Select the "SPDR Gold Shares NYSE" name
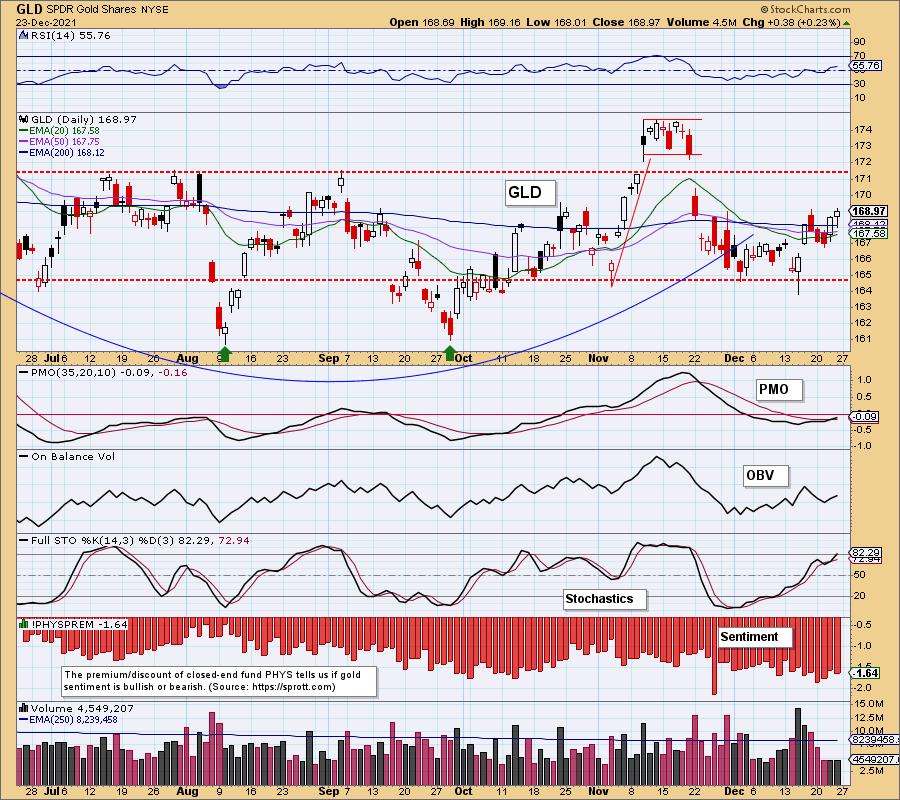Image resolution: width=900 pixels, height=800 pixels. click(x=106, y=10)
